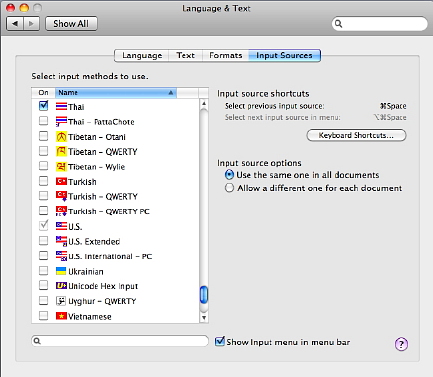Click the Show All button
This screenshot has width=433, height=377.
coord(71,24)
